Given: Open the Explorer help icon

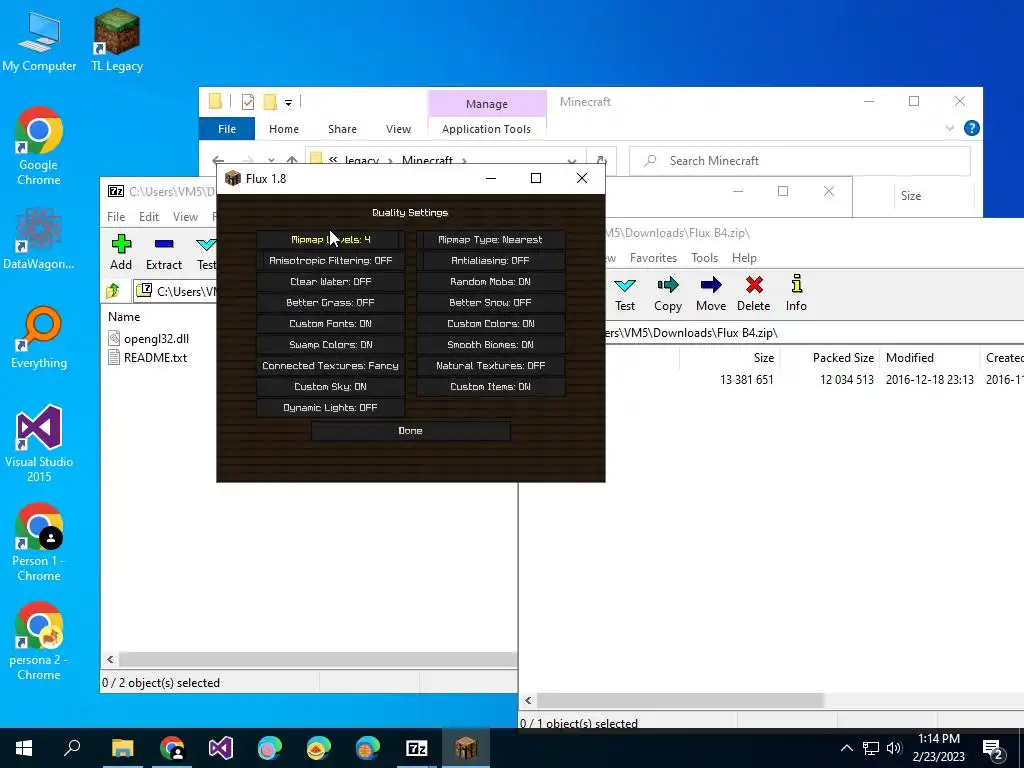Looking at the screenshot, I should click(x=972, y=128).
